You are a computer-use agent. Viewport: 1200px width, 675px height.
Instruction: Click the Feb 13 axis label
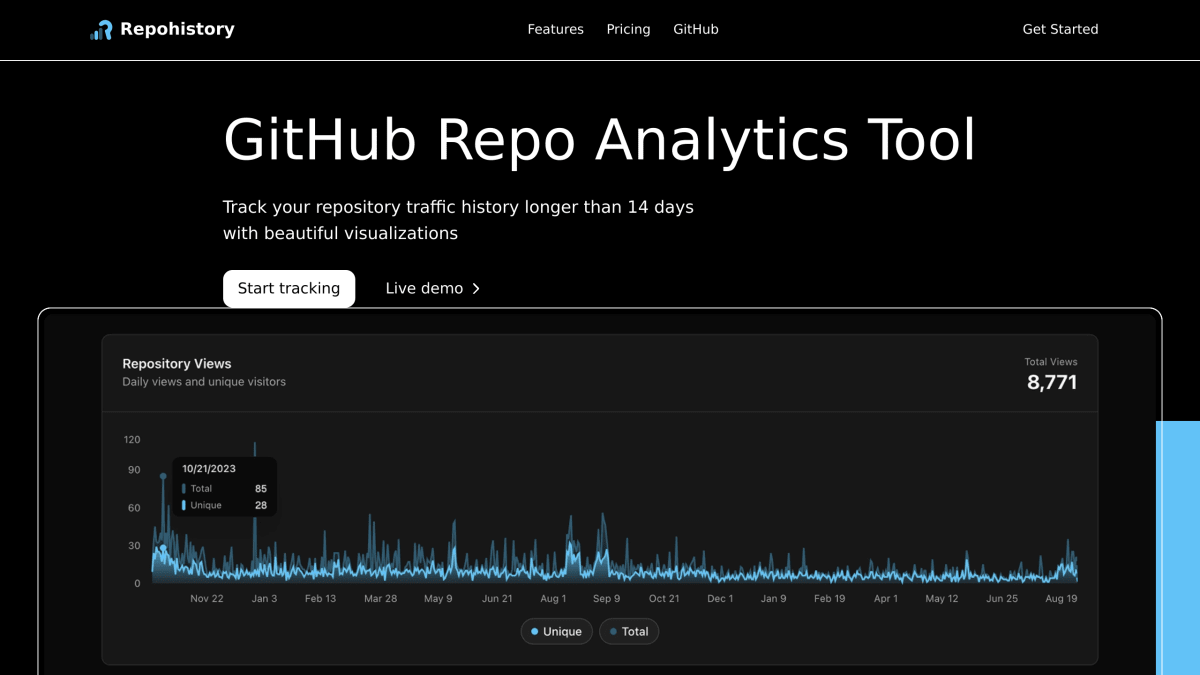321,598
